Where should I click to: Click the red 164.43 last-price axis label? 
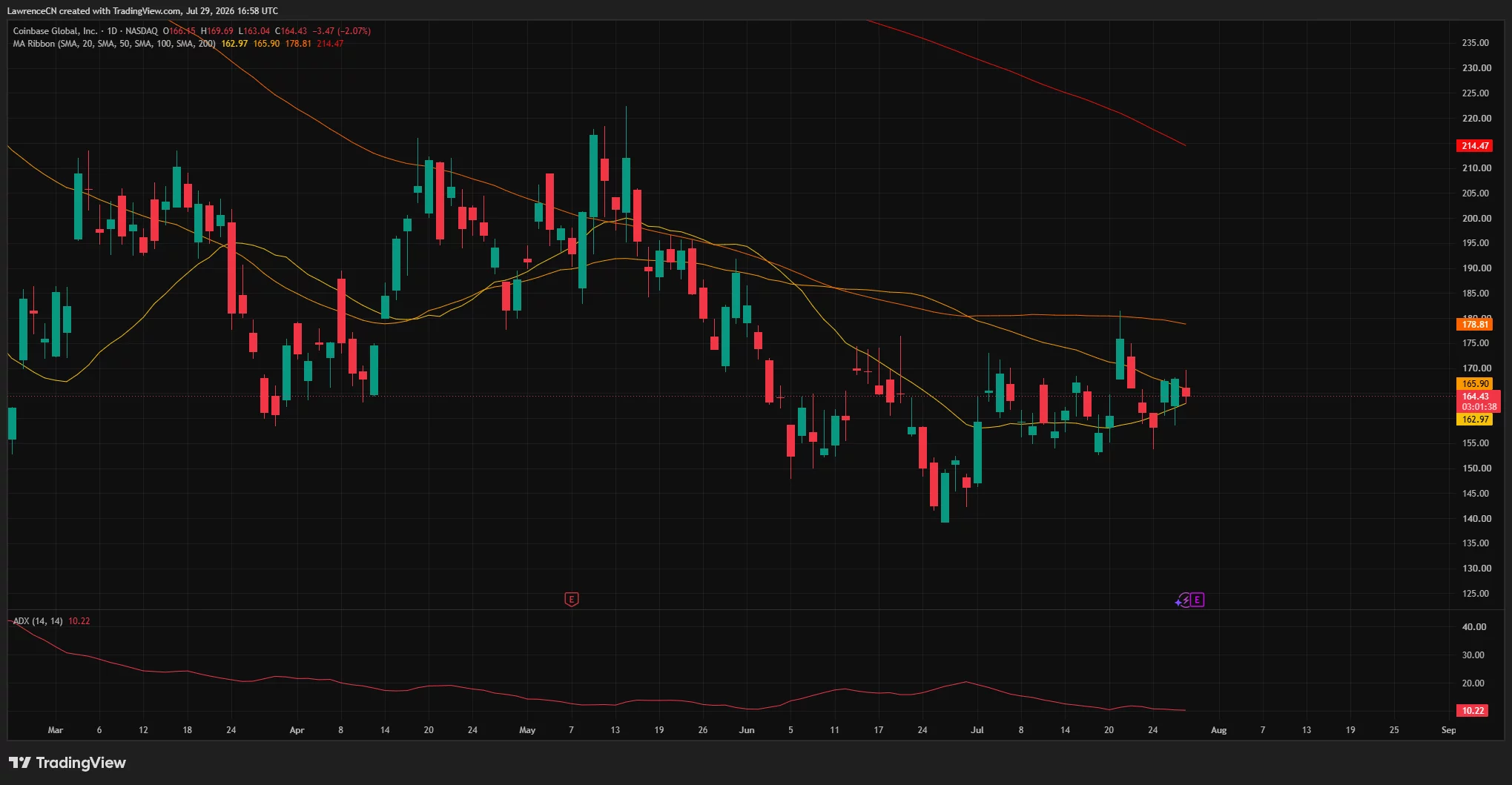[1475, 397]
